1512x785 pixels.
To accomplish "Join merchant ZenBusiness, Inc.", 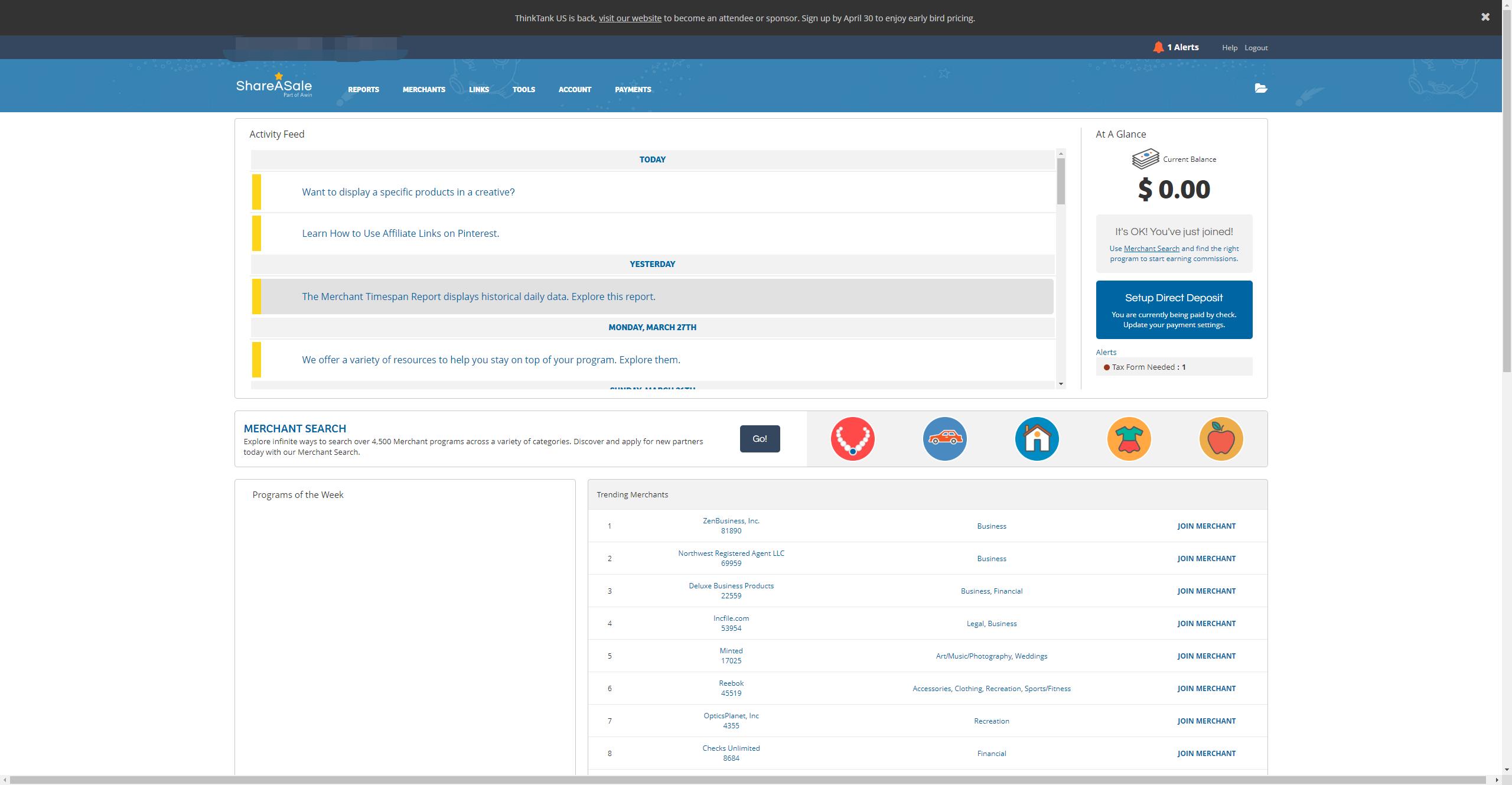I will coord(1207,526).
